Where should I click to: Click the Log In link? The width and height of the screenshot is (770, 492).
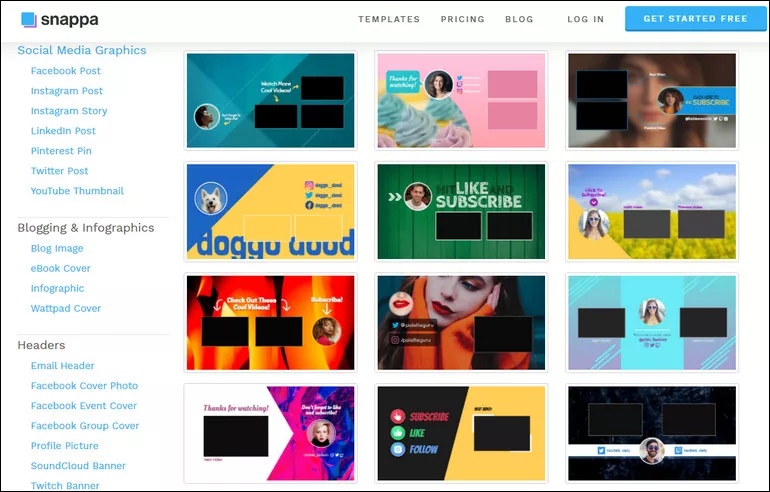point(585,19)
